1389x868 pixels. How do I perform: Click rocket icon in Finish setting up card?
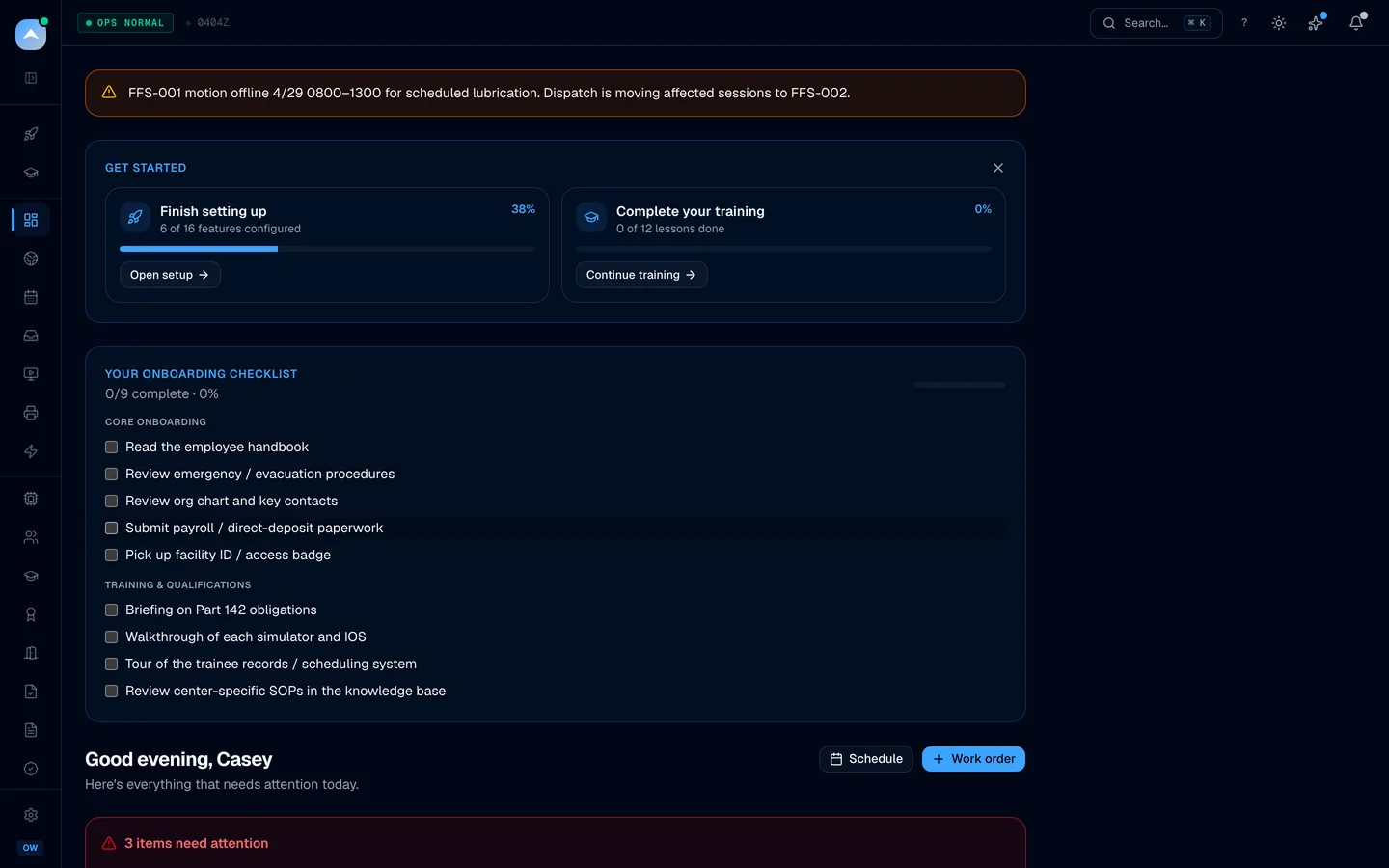(x=135, y=217)
